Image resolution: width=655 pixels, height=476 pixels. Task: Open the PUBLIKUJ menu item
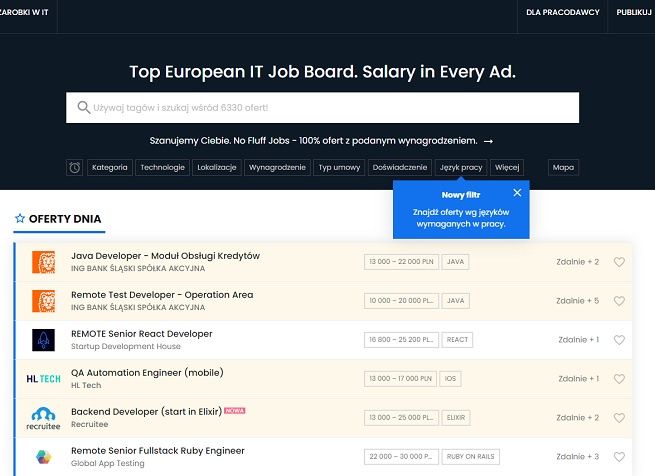tap(634, 13)
